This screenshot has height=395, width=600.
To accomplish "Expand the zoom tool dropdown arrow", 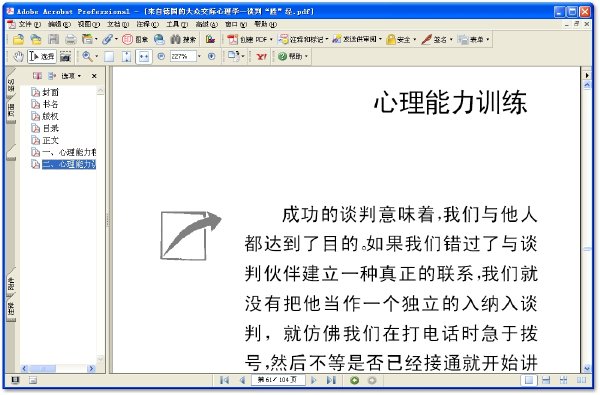I will [x=97, y=57].
